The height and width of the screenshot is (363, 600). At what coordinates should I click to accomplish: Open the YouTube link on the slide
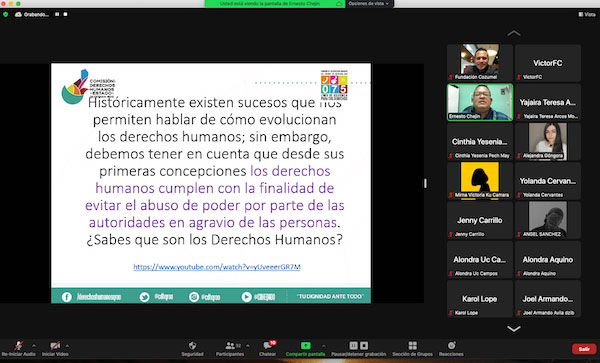click(217, 267)
